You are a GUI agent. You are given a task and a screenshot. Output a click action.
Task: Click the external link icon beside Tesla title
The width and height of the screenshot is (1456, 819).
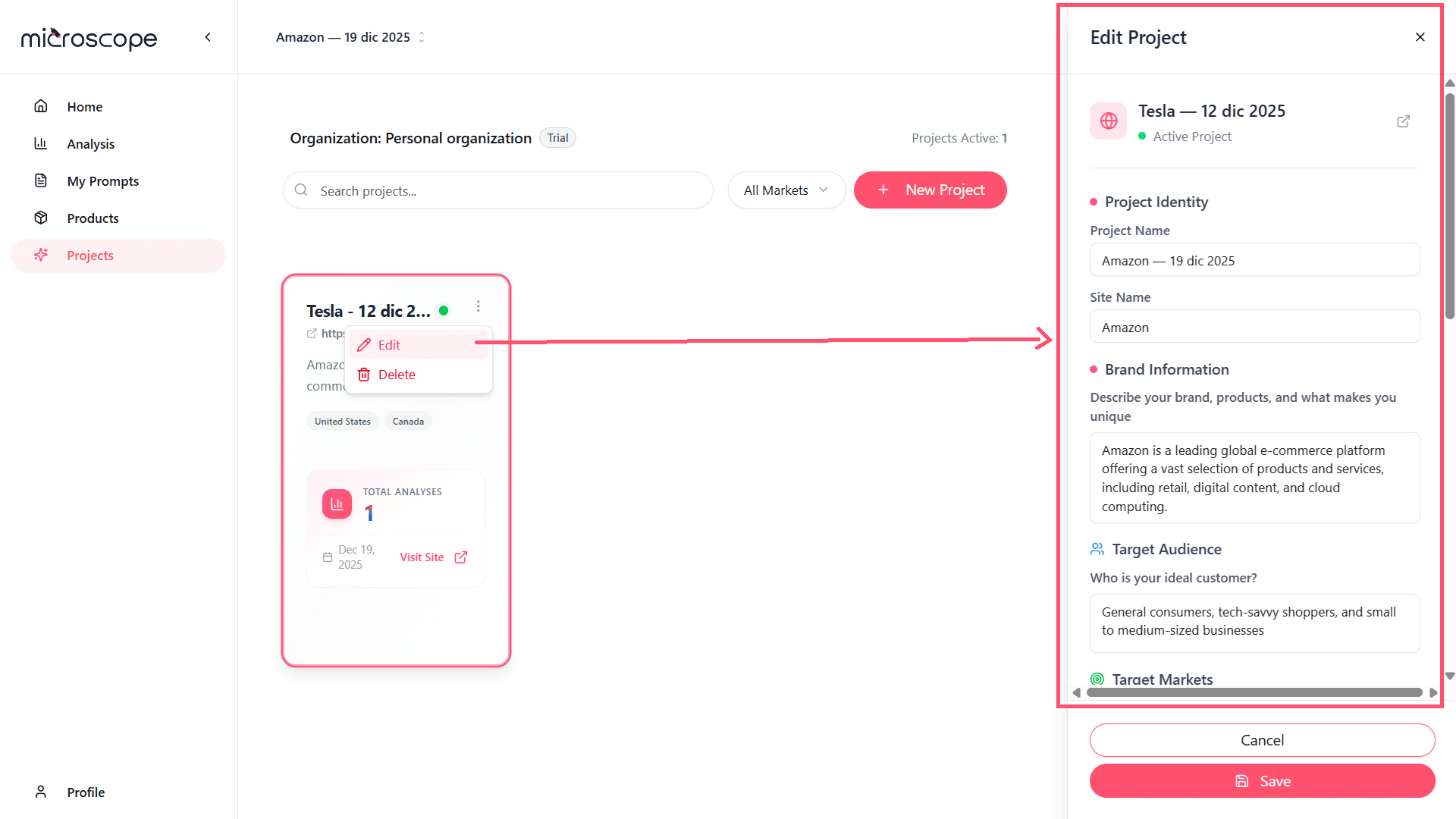click(x=1403, y=121)
